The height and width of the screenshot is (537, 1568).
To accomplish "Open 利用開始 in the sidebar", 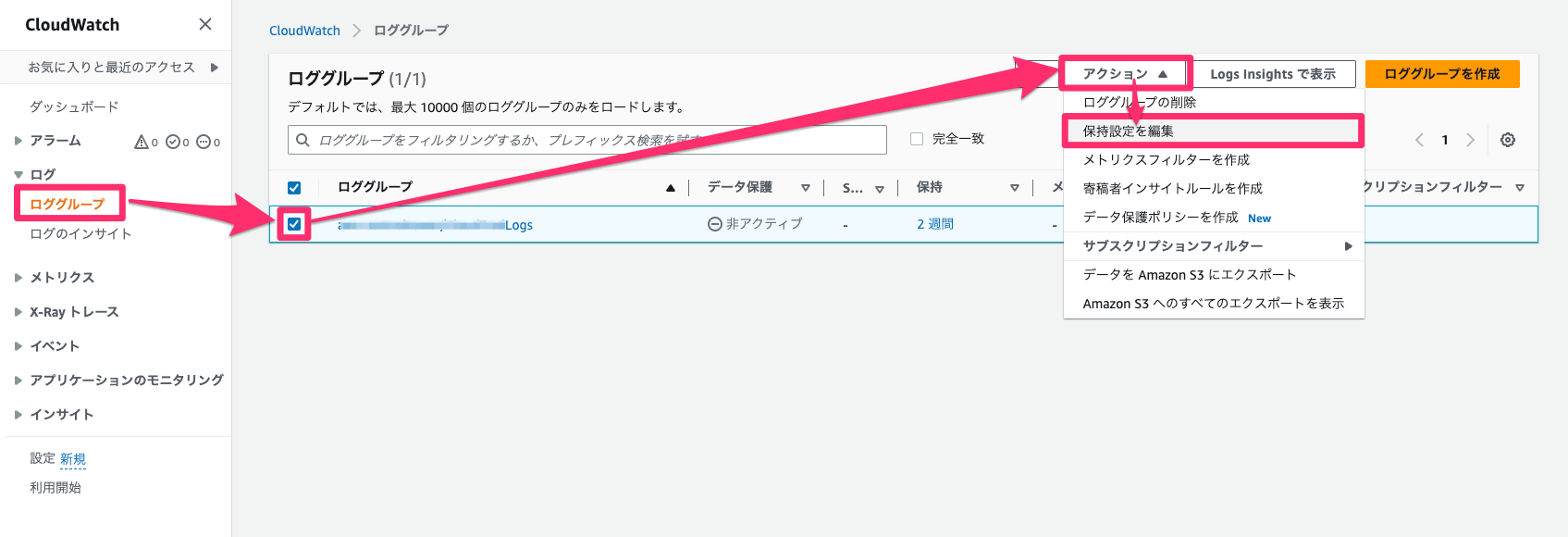I will click(x=56, y=487).
